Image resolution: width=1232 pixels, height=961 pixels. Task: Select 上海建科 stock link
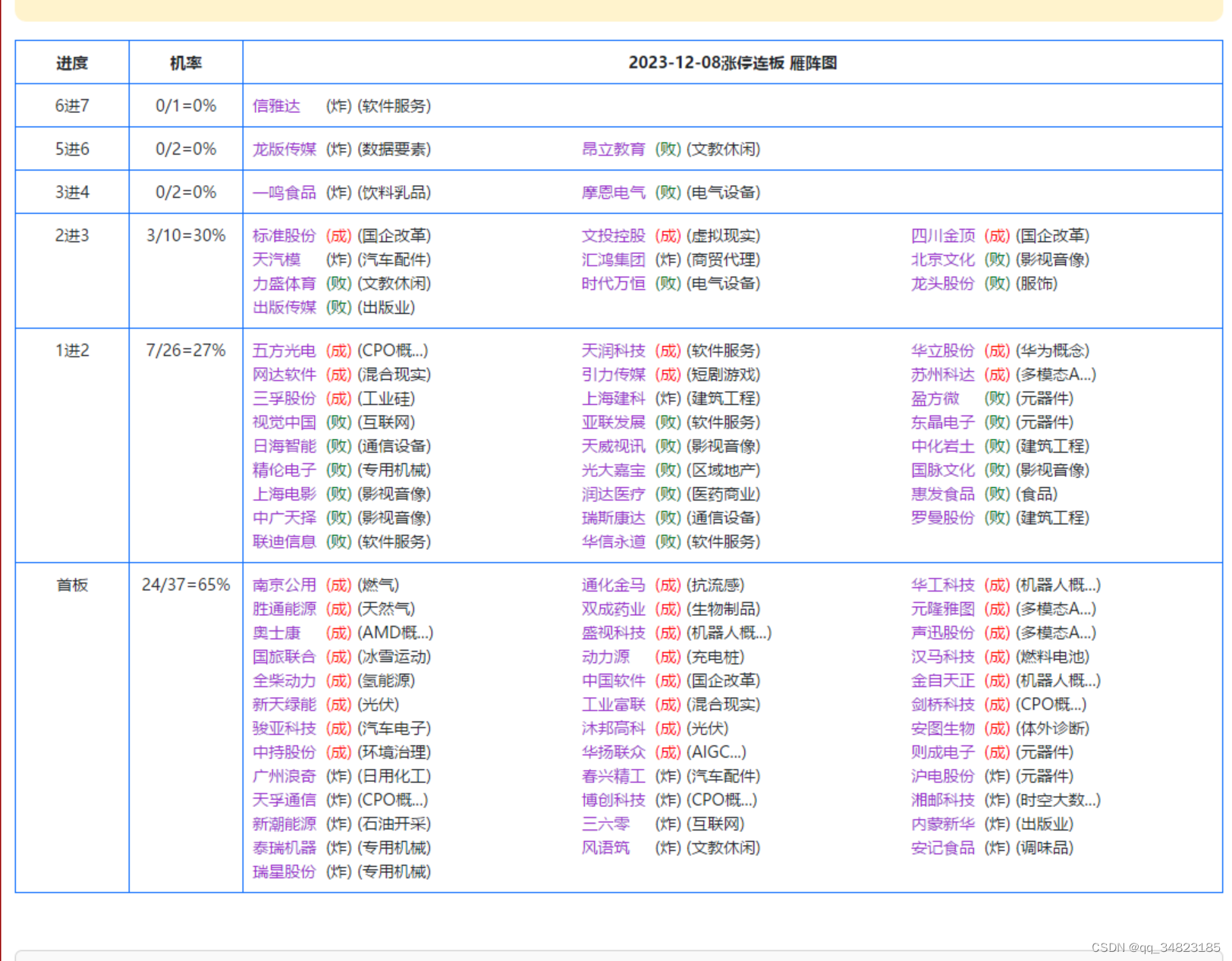click(x=614, y=398)
